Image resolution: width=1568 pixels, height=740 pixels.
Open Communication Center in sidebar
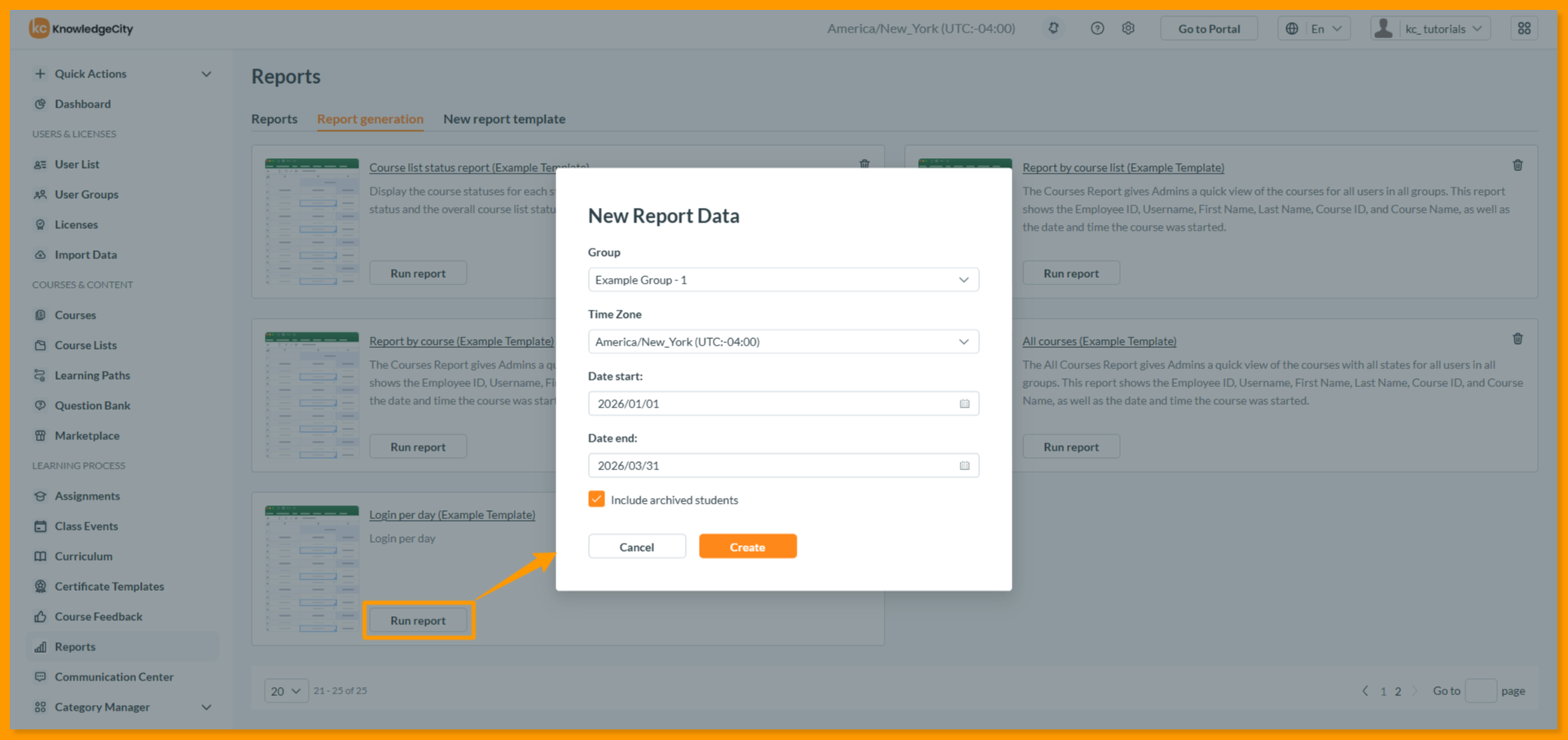[x=114, y=677]
